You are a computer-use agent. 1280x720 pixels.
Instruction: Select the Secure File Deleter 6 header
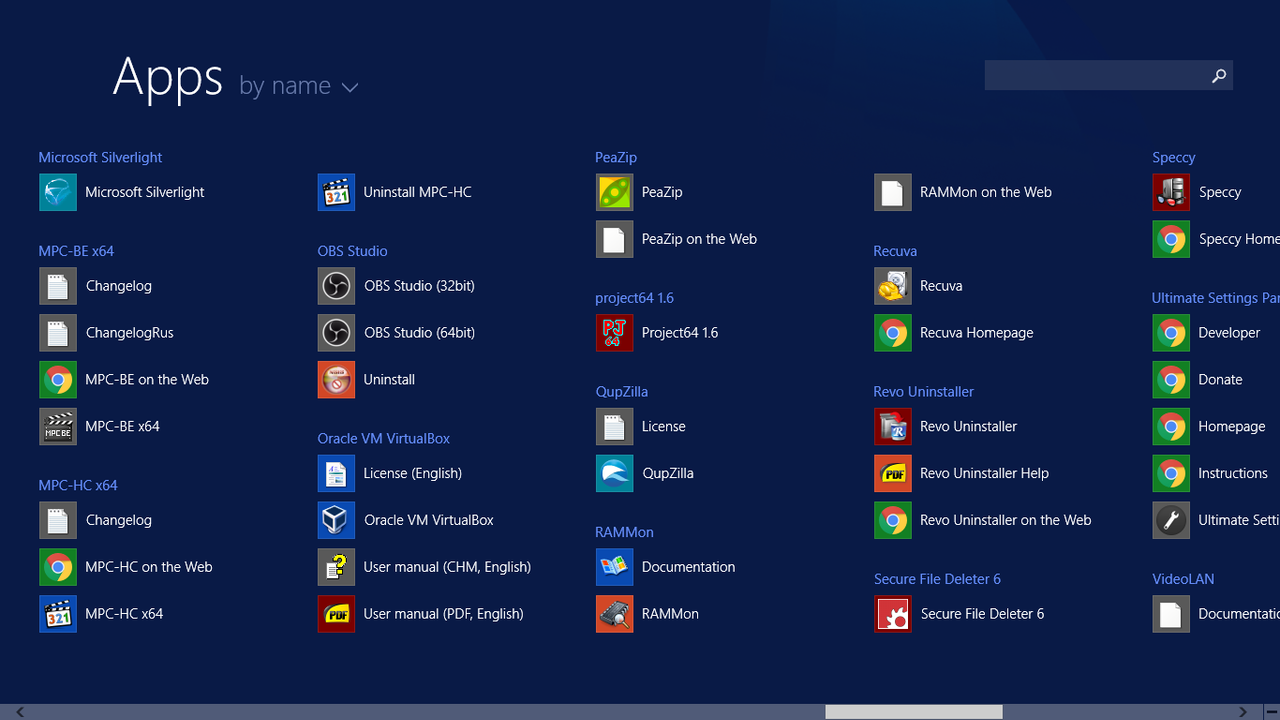tap(937, 579)
